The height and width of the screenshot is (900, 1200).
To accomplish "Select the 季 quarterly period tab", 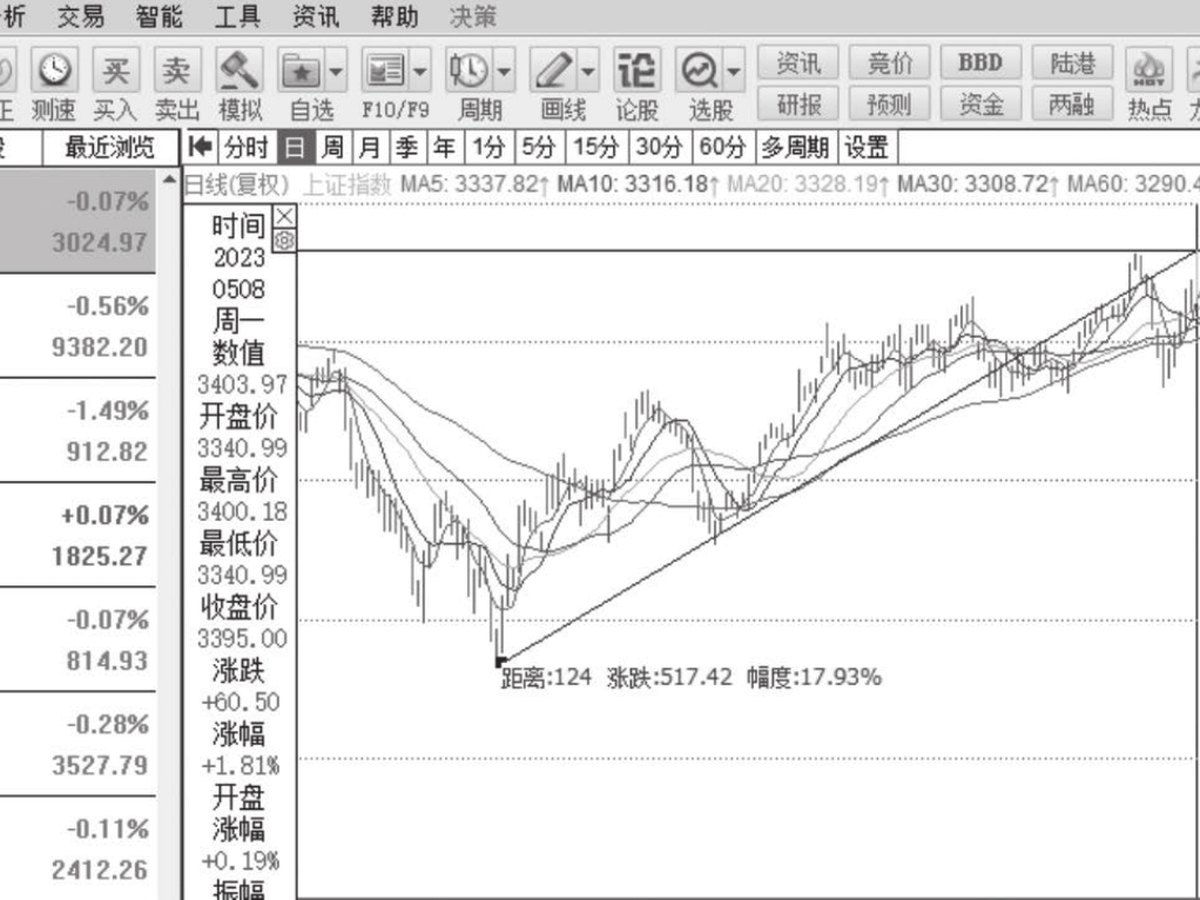I will pyautogui.click(x=406, y=148).
